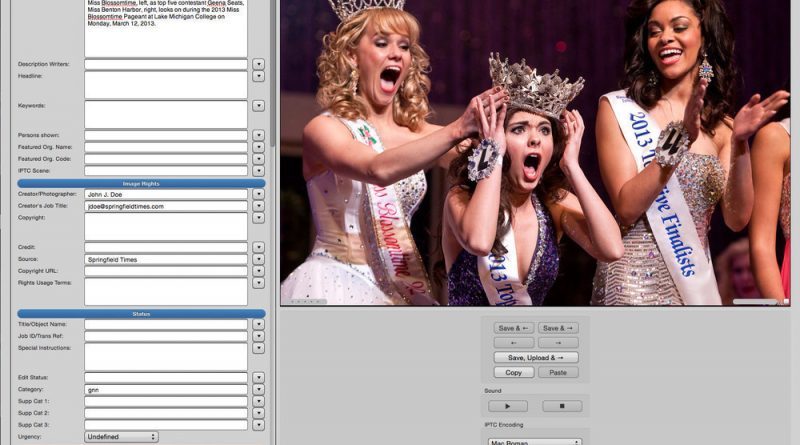Collapse the Status section header
800x445 pixels.
tap(141, 314)
